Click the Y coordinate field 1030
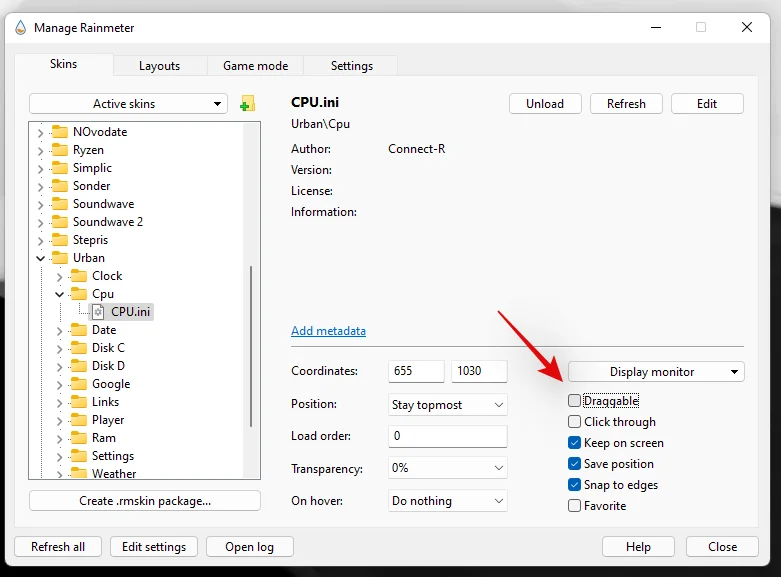Viewport: 781px width, 577px height. [x=479, y=371]
